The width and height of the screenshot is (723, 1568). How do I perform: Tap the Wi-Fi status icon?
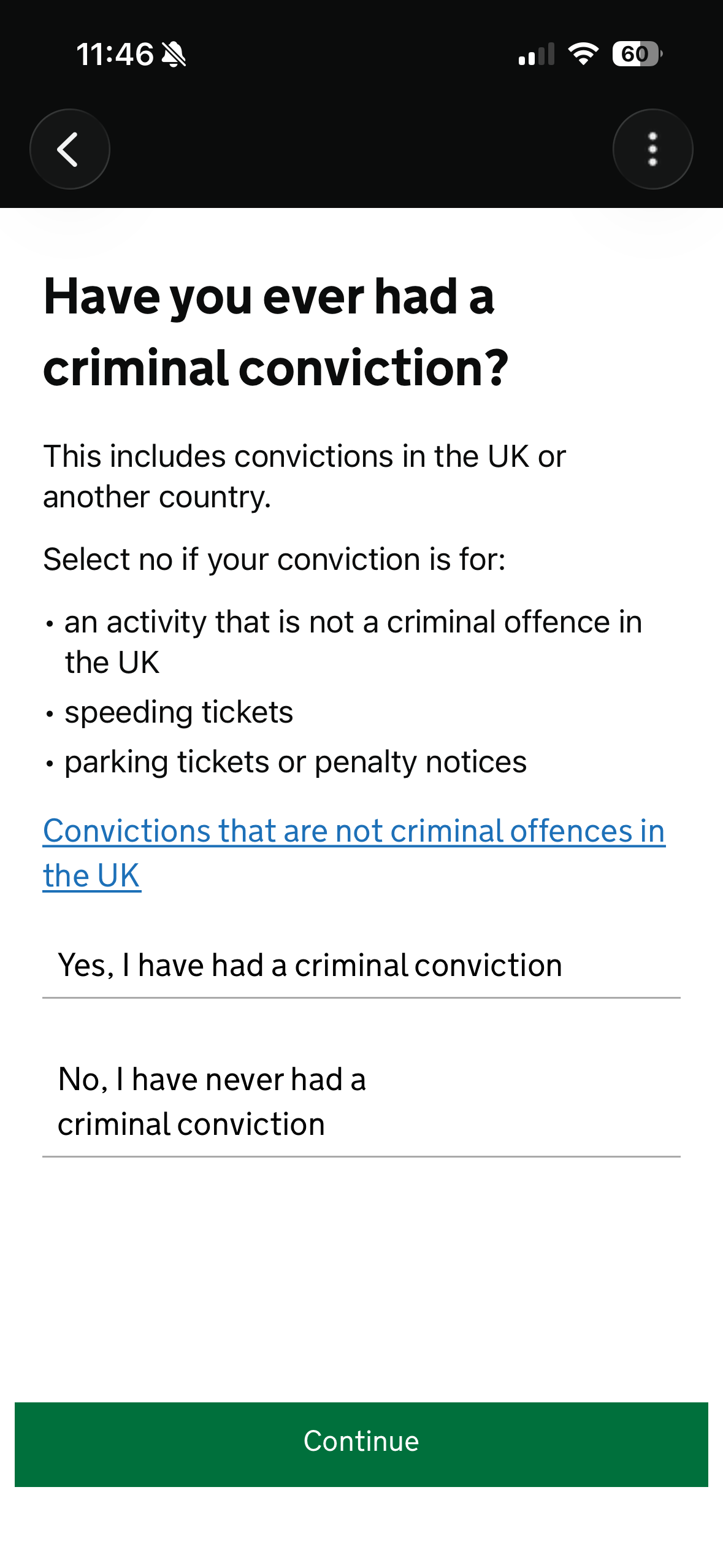[583, 54]
